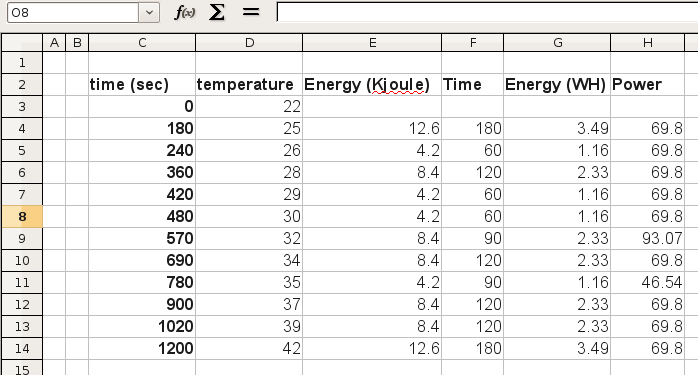The width and height of the screenshot is (698, 375).
Task: Select row 14 header
Action: point(22,349)
